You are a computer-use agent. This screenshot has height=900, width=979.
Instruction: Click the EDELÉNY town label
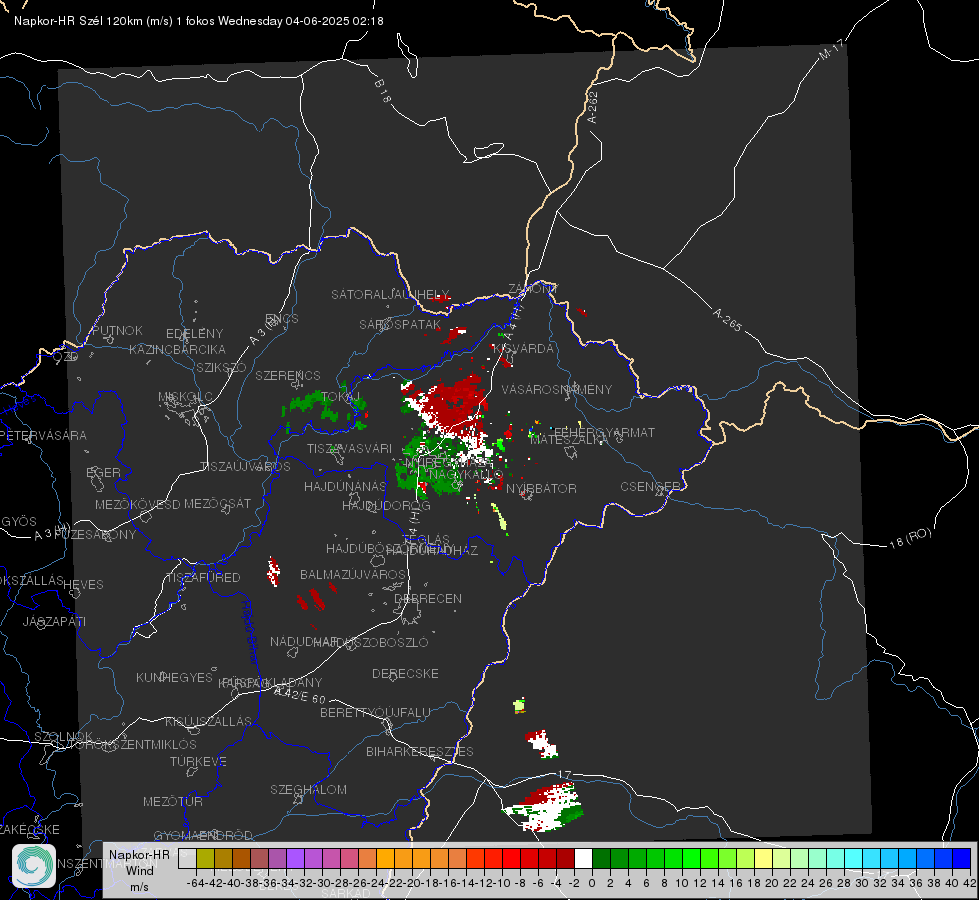tap(194, 334)
